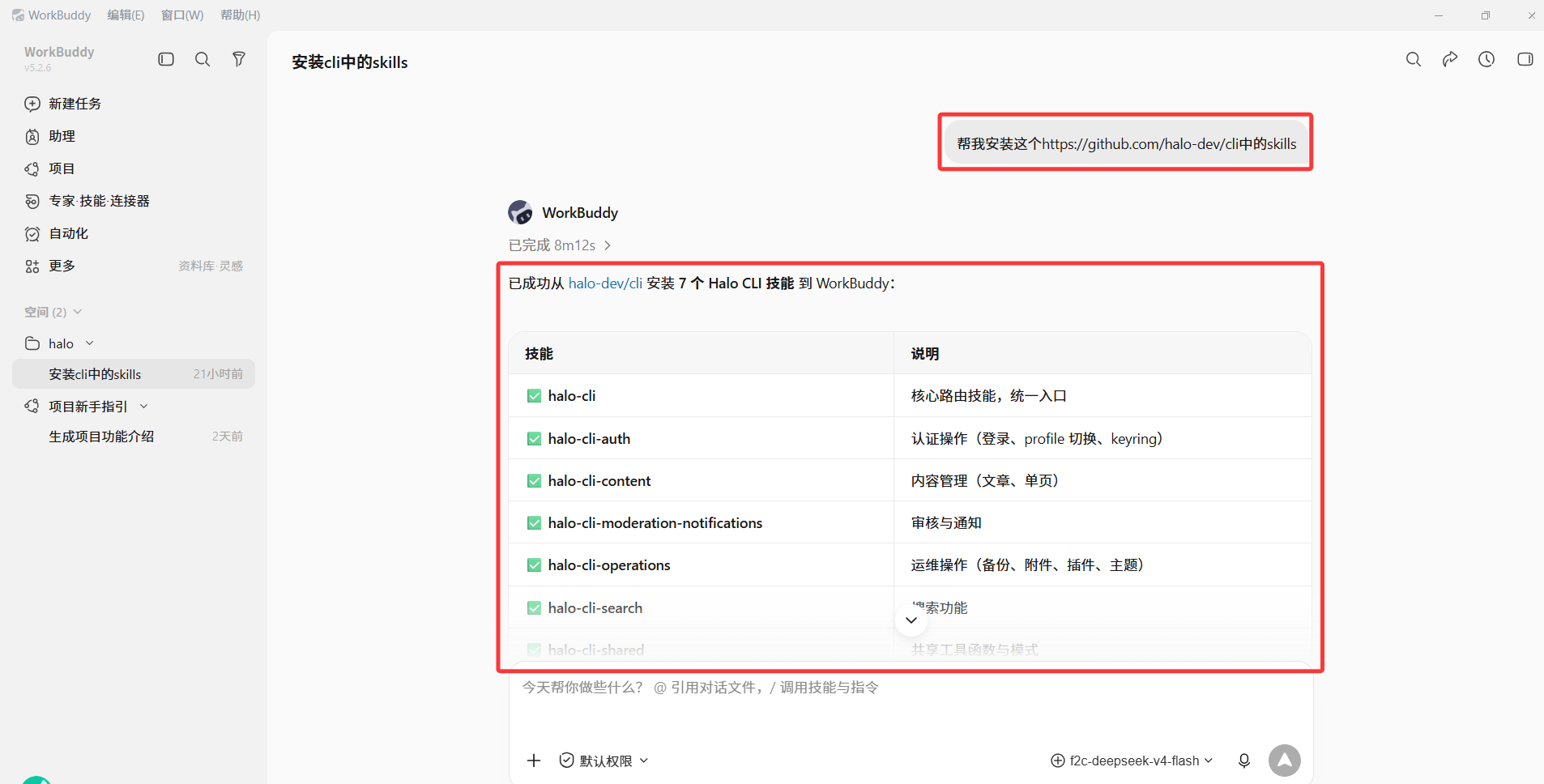This screenshot has height=784, width=1544.
Task: Toggle halo-cli-operations checkbox
Action: (534, 565)
